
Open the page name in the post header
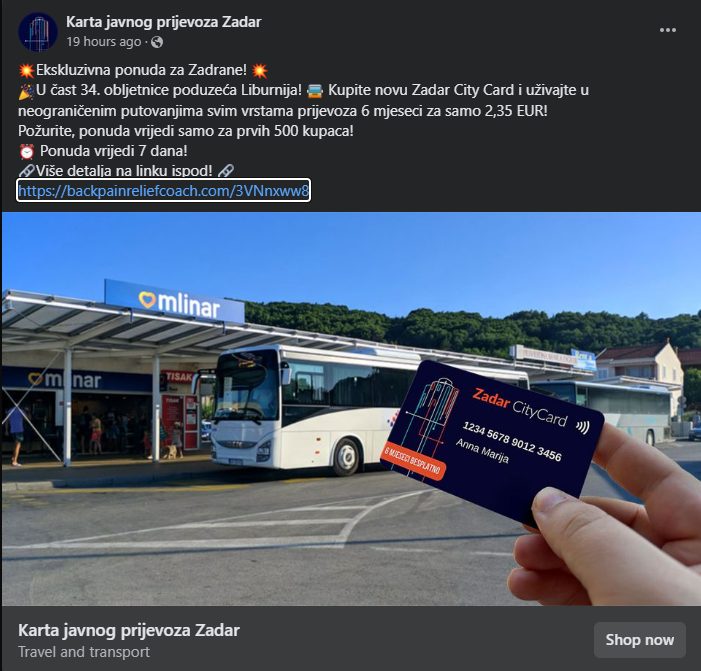164,22
